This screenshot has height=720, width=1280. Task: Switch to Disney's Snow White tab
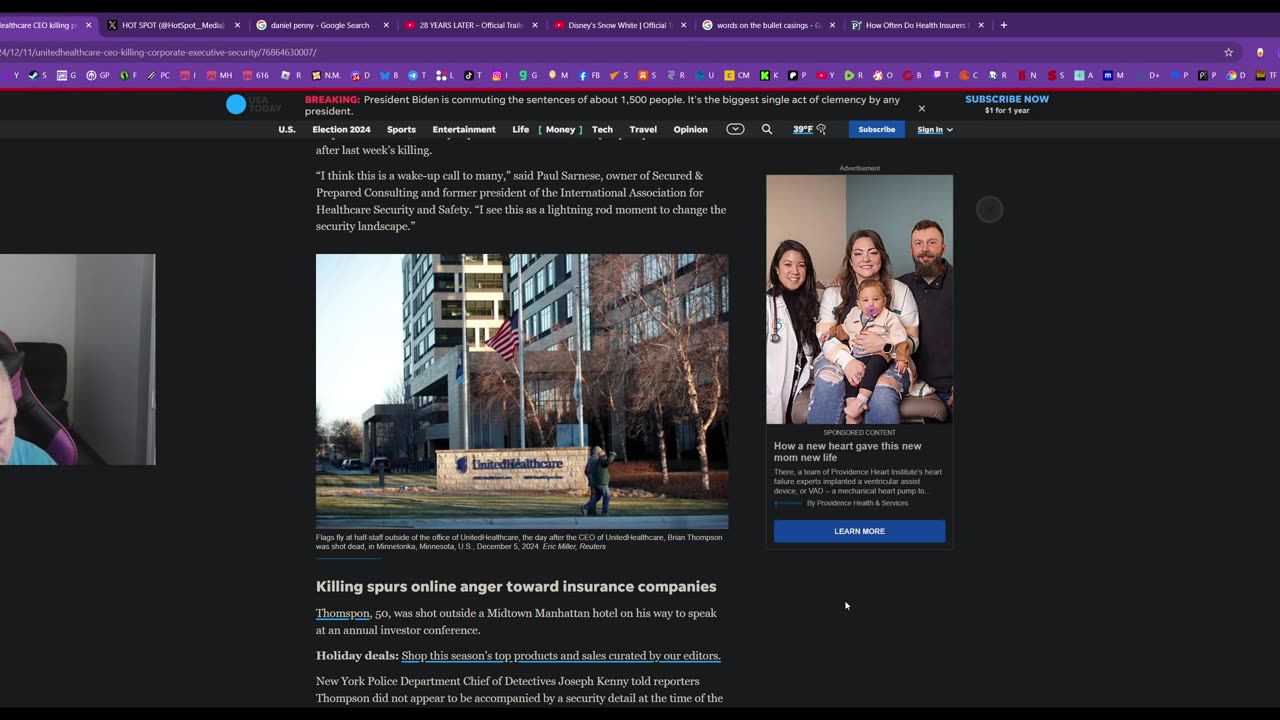click(x=618, y=25)
